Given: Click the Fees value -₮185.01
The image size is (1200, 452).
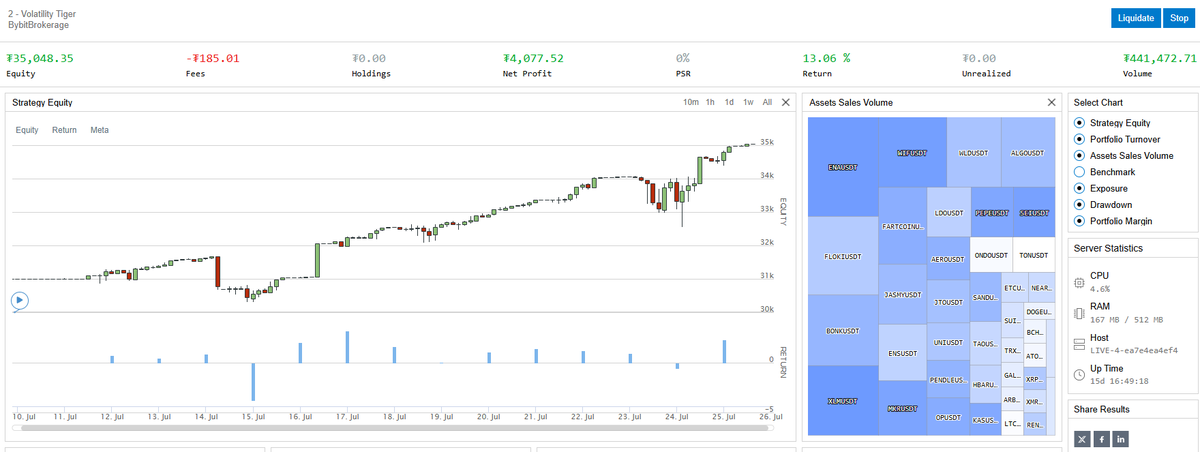Looking at the screenshot, I should tap(213, 58).
